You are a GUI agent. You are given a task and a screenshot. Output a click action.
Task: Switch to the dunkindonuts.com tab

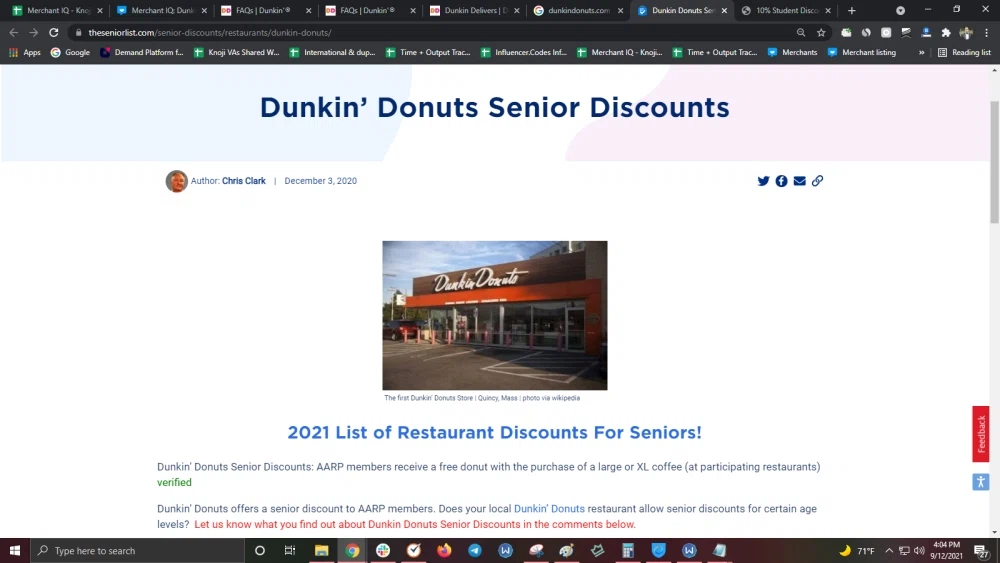578,10
